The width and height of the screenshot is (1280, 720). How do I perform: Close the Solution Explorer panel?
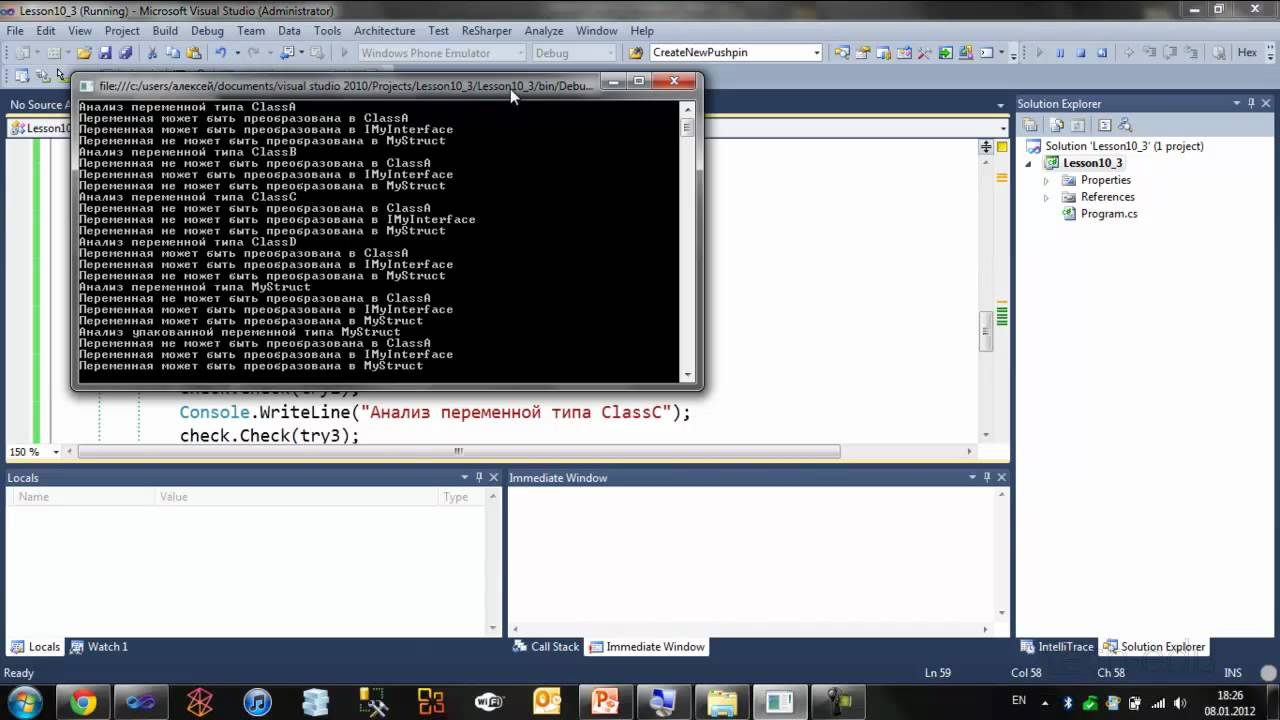[x=1264, y=104]
